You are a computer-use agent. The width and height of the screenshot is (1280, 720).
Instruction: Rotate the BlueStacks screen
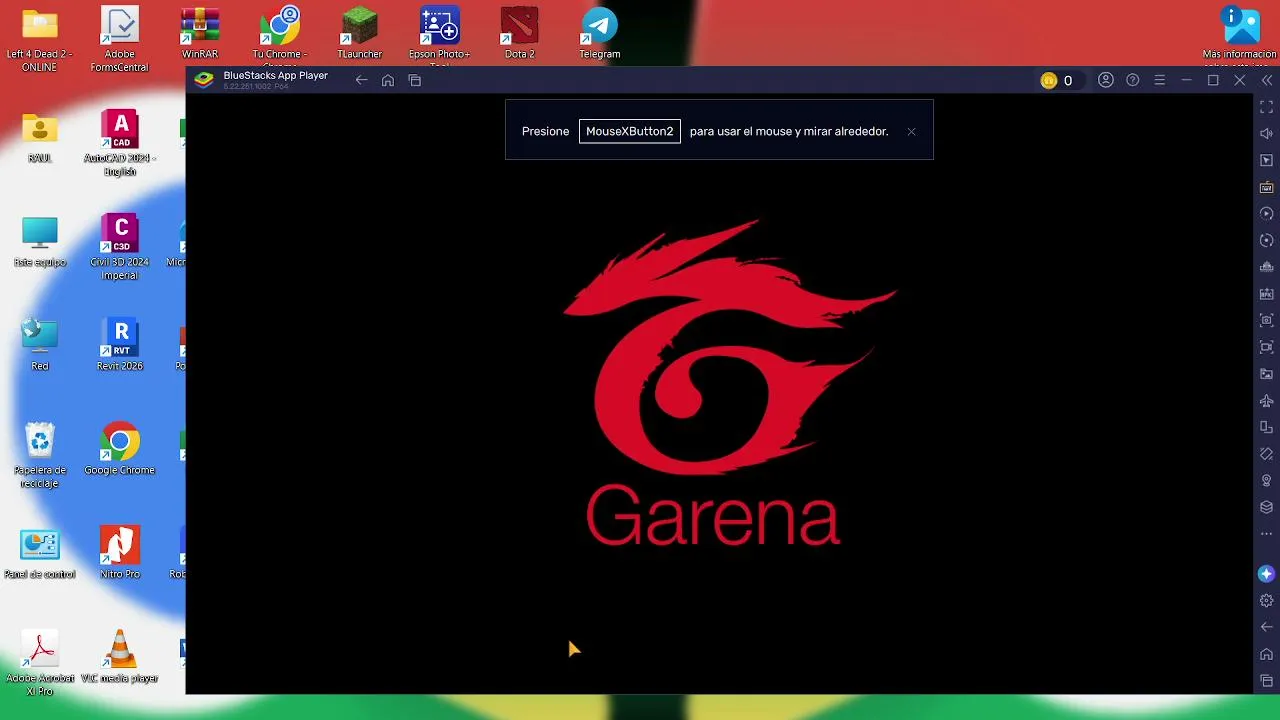[1267, 454]
